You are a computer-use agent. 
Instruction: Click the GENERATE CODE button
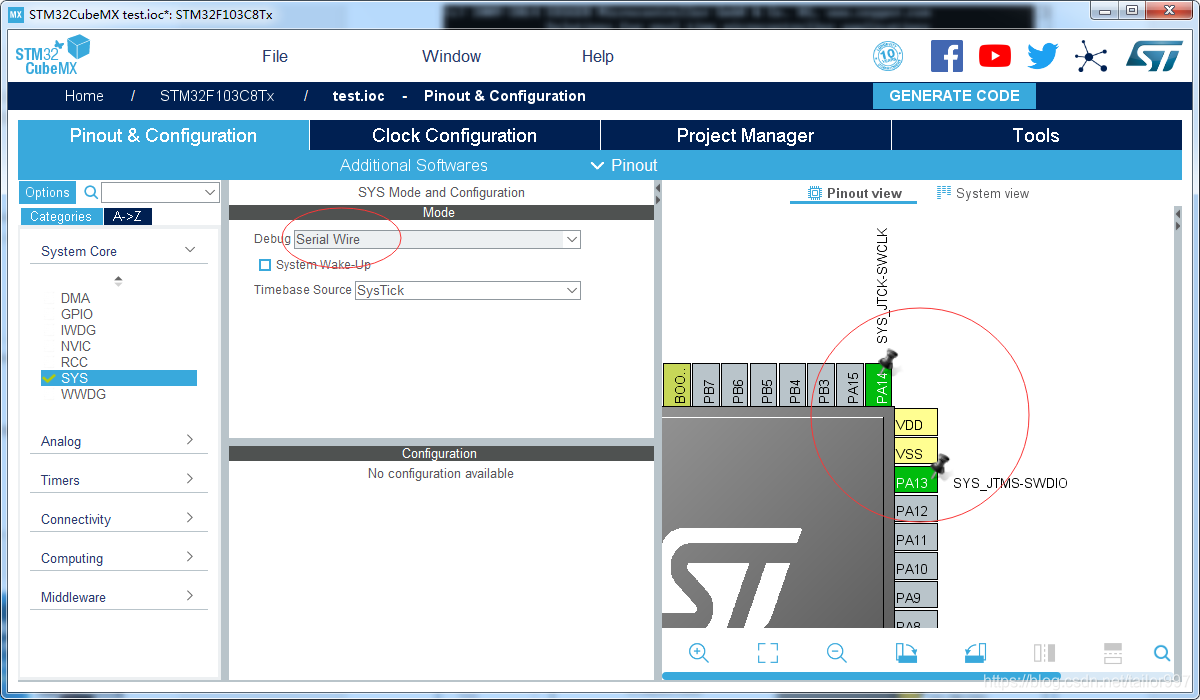click(x=955, y=96)
